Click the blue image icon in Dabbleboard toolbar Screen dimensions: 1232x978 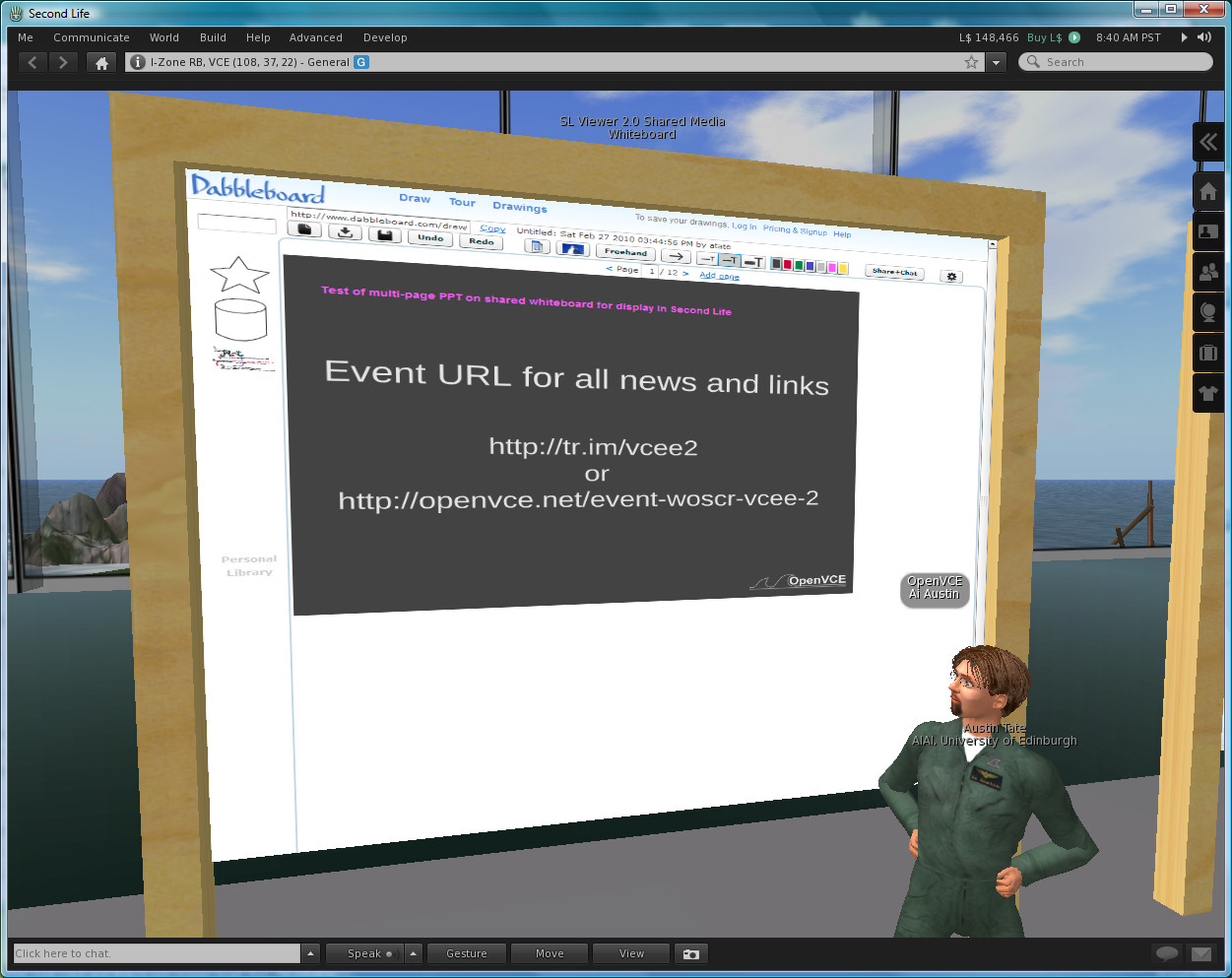[572, 249]
